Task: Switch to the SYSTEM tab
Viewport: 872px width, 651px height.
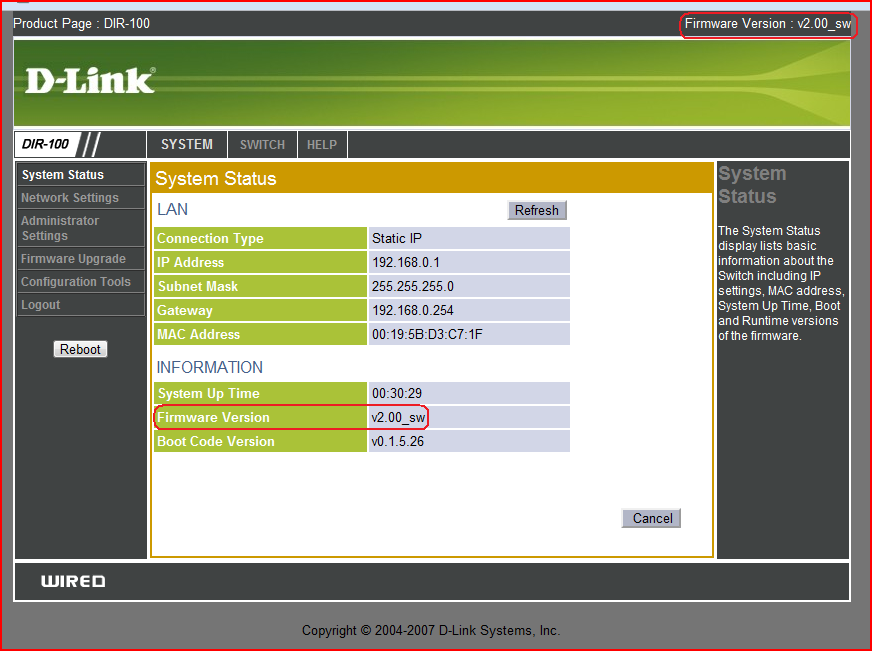Action: click(187, 144)
